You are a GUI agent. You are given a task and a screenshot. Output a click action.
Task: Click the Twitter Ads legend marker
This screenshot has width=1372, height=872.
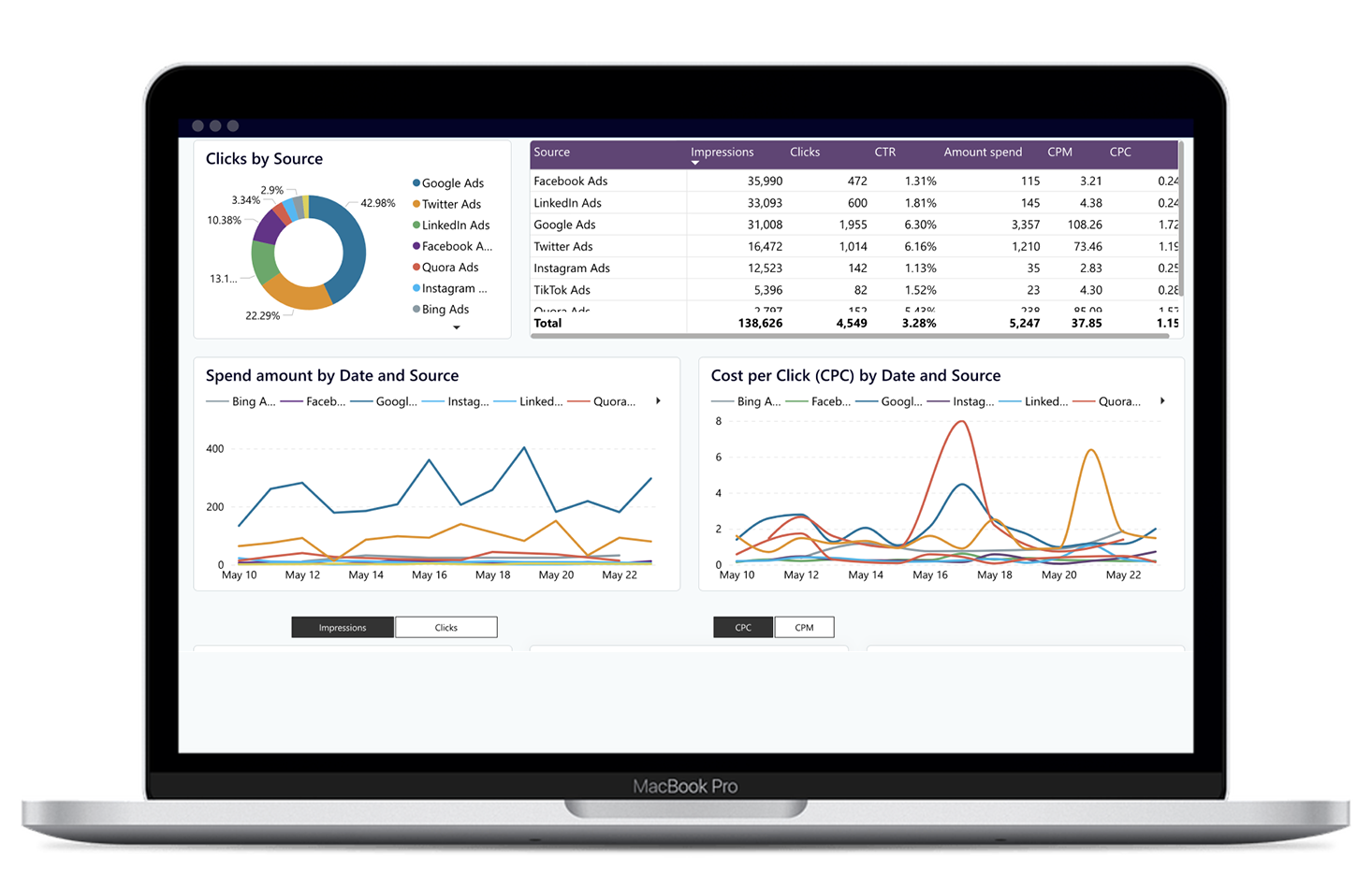[x=416, y=204]
